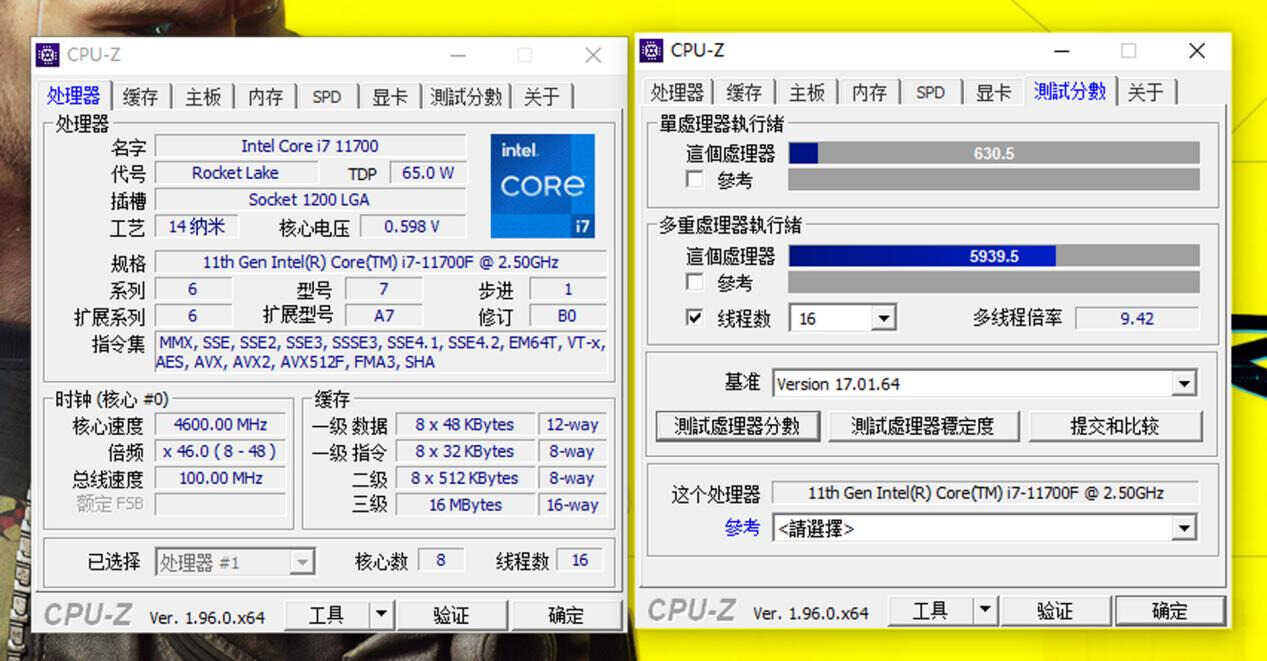Switch to 处理器 tab in right CPU-Z window
The image size is (1267, 661).
click(677, 93)
